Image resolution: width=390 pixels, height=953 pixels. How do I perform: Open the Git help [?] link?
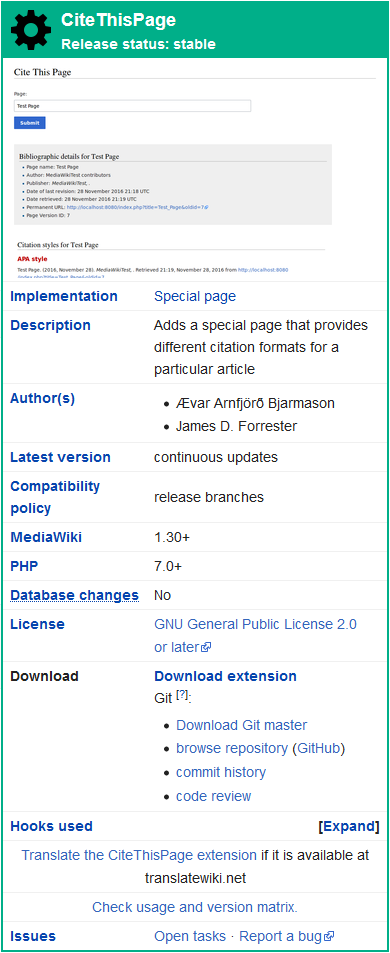pos(182,696)
